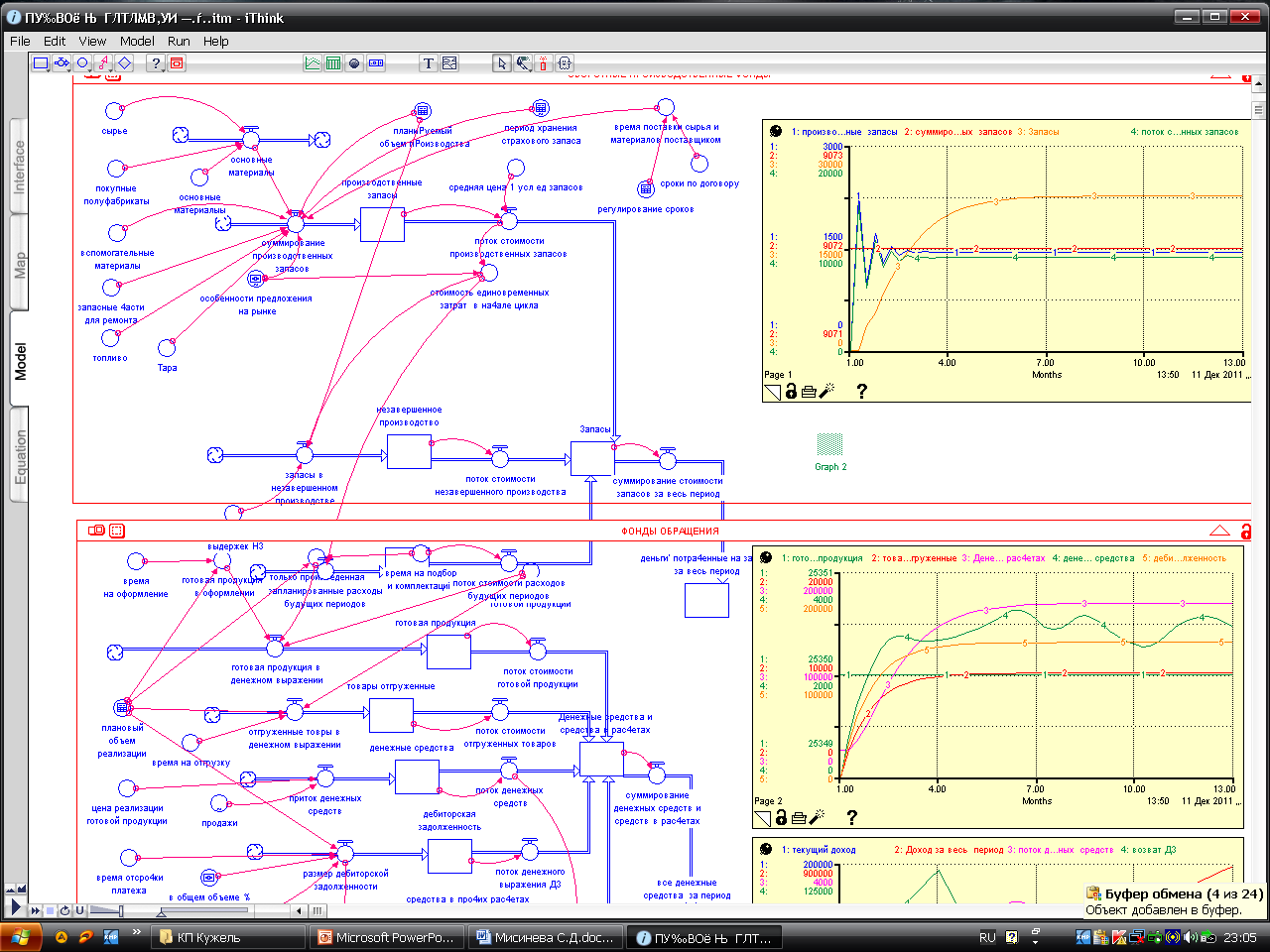Open the File menu
Screen dimensions: 1270x952
pos(20,41)
